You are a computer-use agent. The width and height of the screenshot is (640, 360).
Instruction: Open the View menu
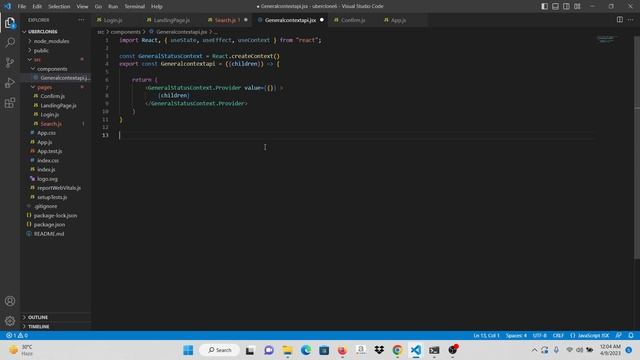pyautogui.click(x=82, y=7)
